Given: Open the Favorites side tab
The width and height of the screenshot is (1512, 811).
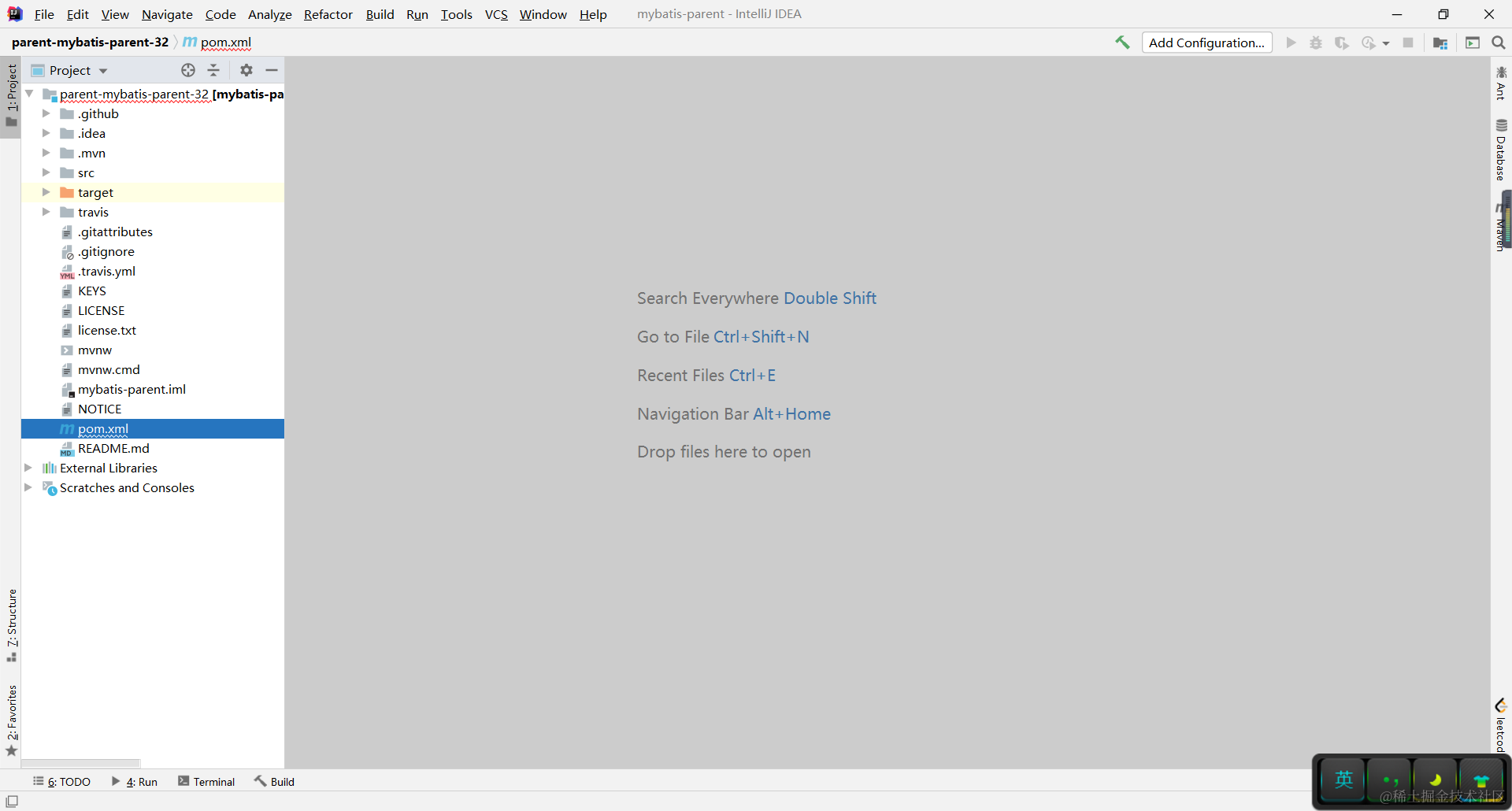Looking at the screenshot, I should [x=11, y=720].
